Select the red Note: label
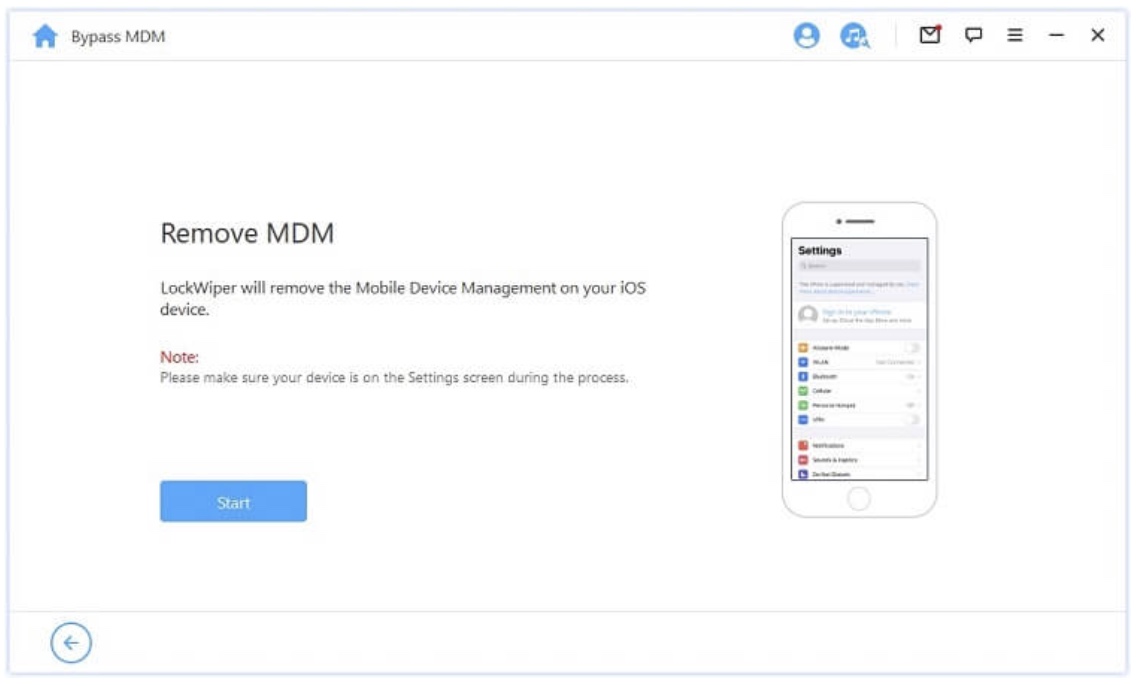The height and width of the screenshot is (686, 1136). (x=179, y=357)
